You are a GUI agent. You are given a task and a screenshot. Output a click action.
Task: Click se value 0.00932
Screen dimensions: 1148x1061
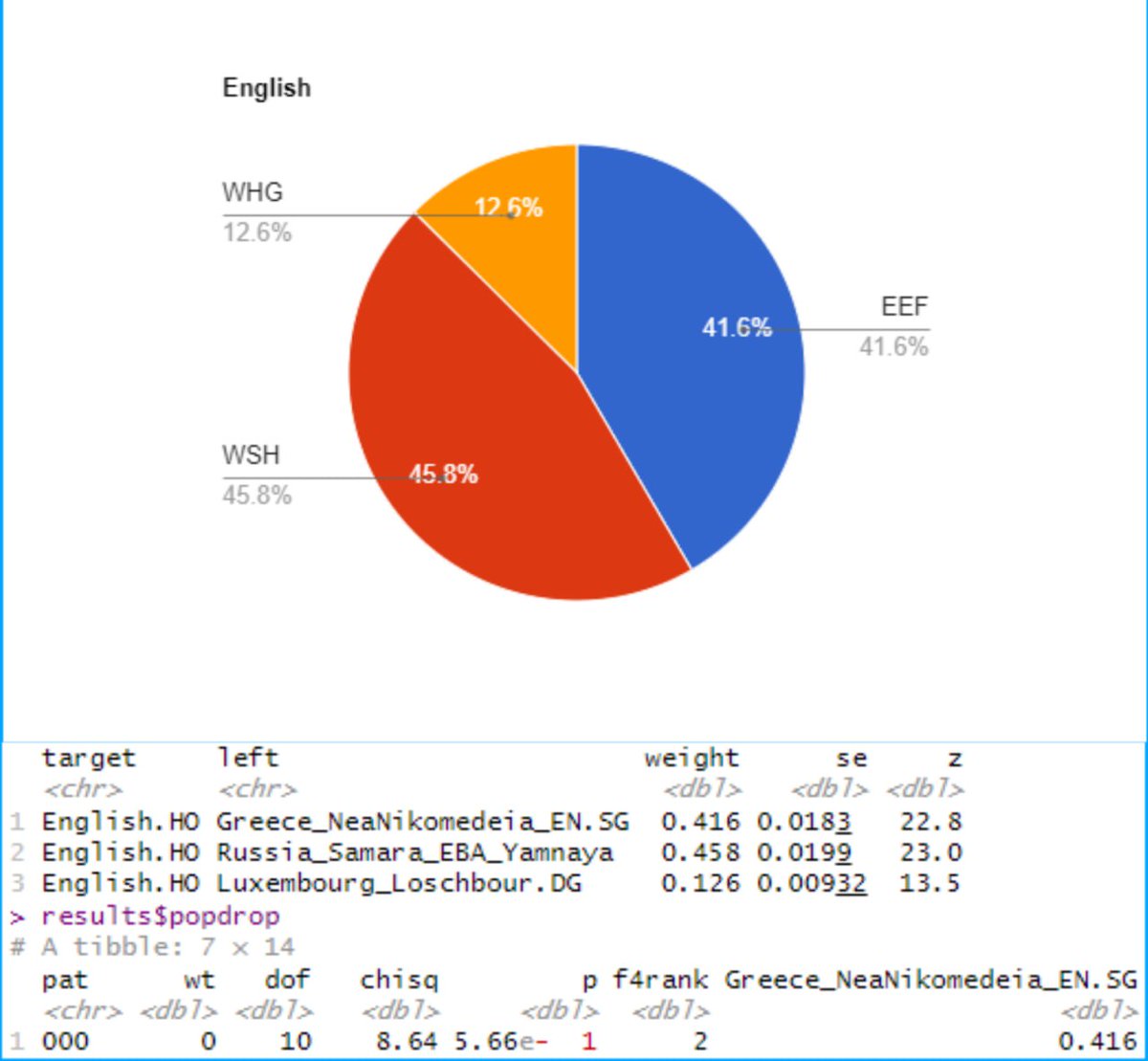(x=812, y=883)
